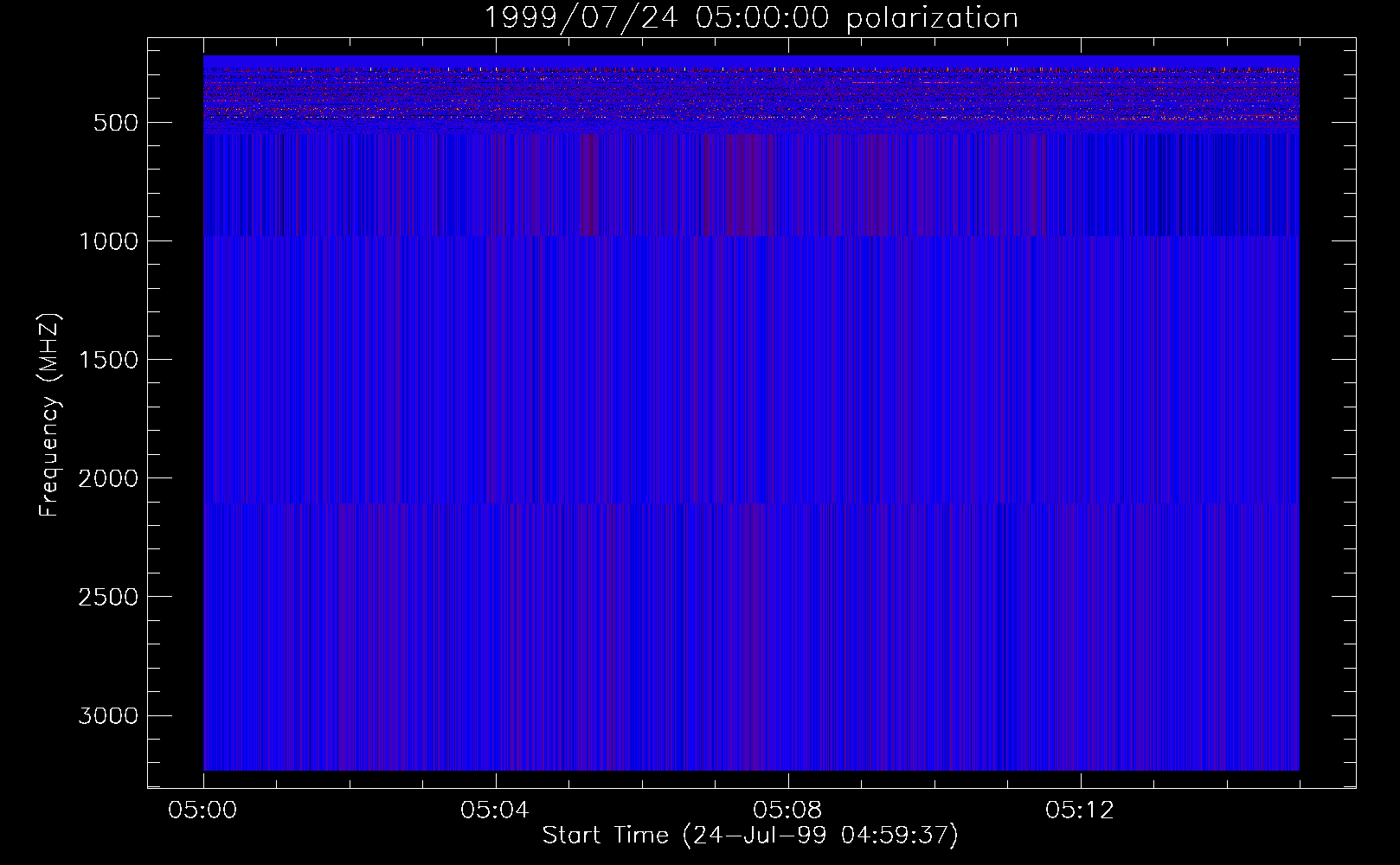Click the 2000 frequency tick label
The width and height of the screenshot is (1400, 865).
point(108,478)
